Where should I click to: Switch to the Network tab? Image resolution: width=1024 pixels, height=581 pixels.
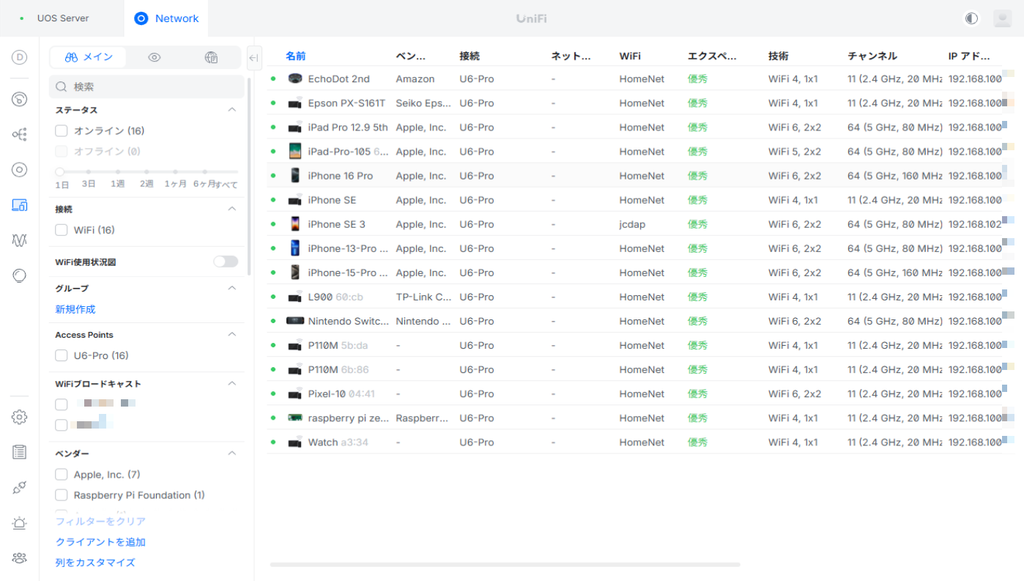click(x=166, y=18)
